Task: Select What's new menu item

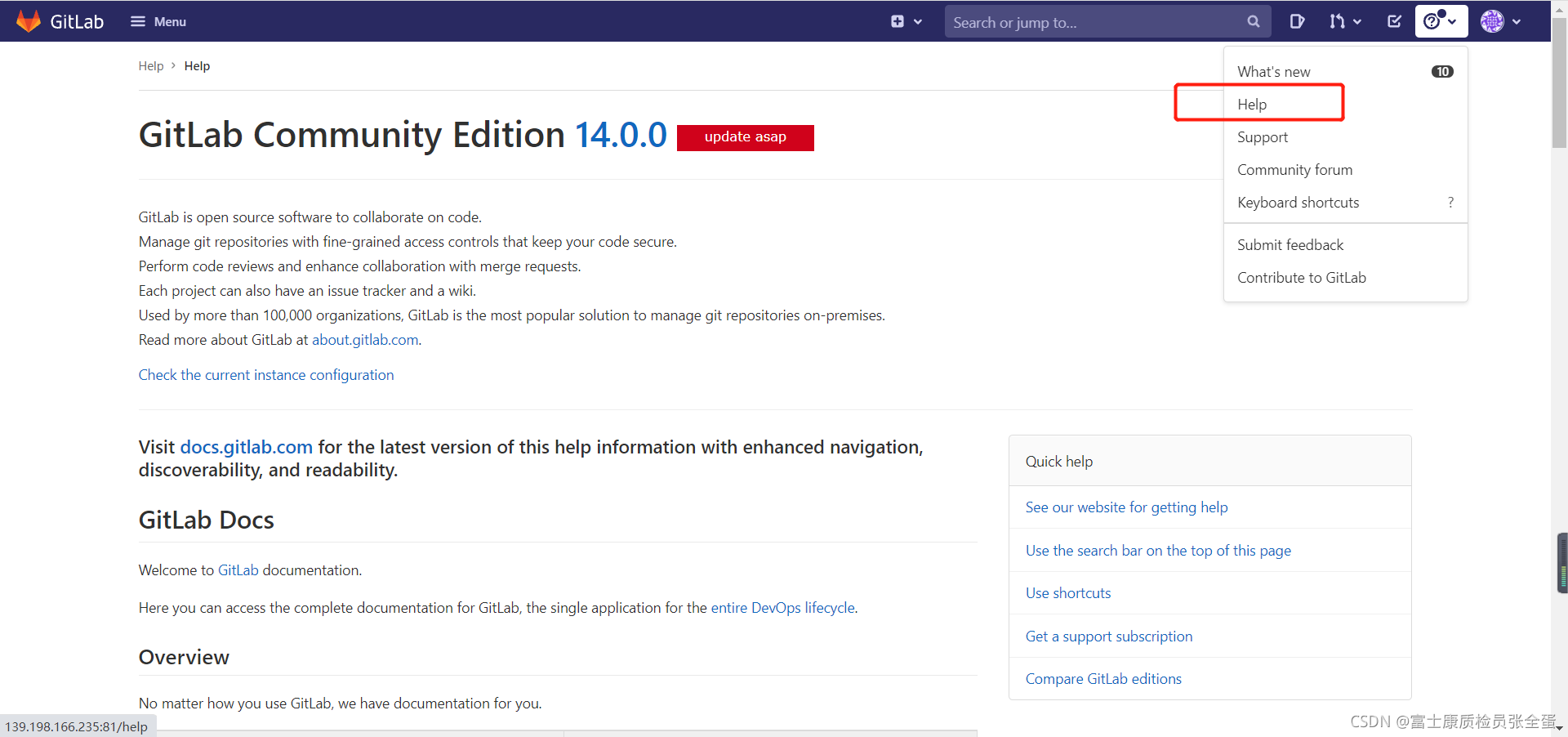Action: [1346, 72]
